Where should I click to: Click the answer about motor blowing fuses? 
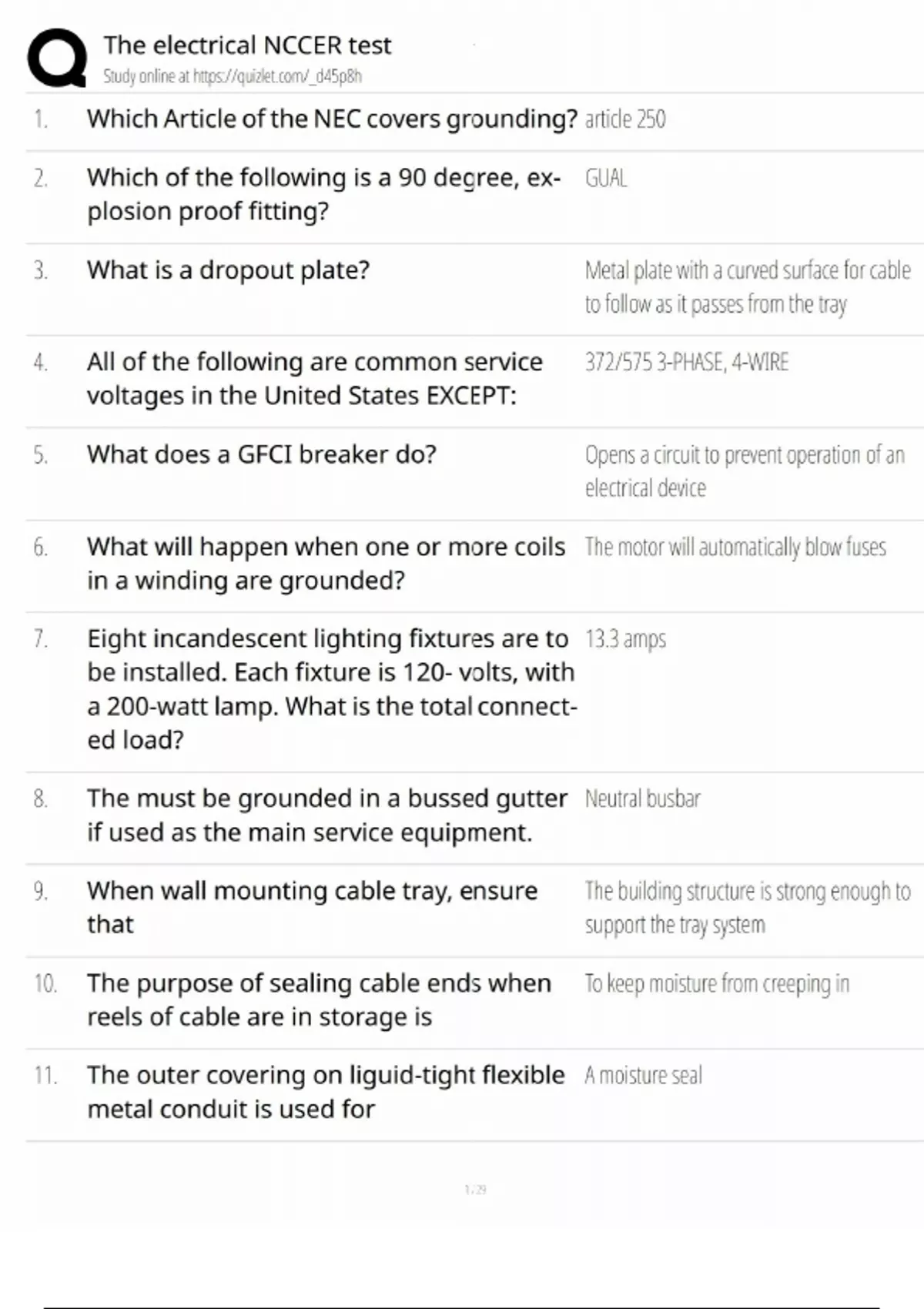click(735, 547)
